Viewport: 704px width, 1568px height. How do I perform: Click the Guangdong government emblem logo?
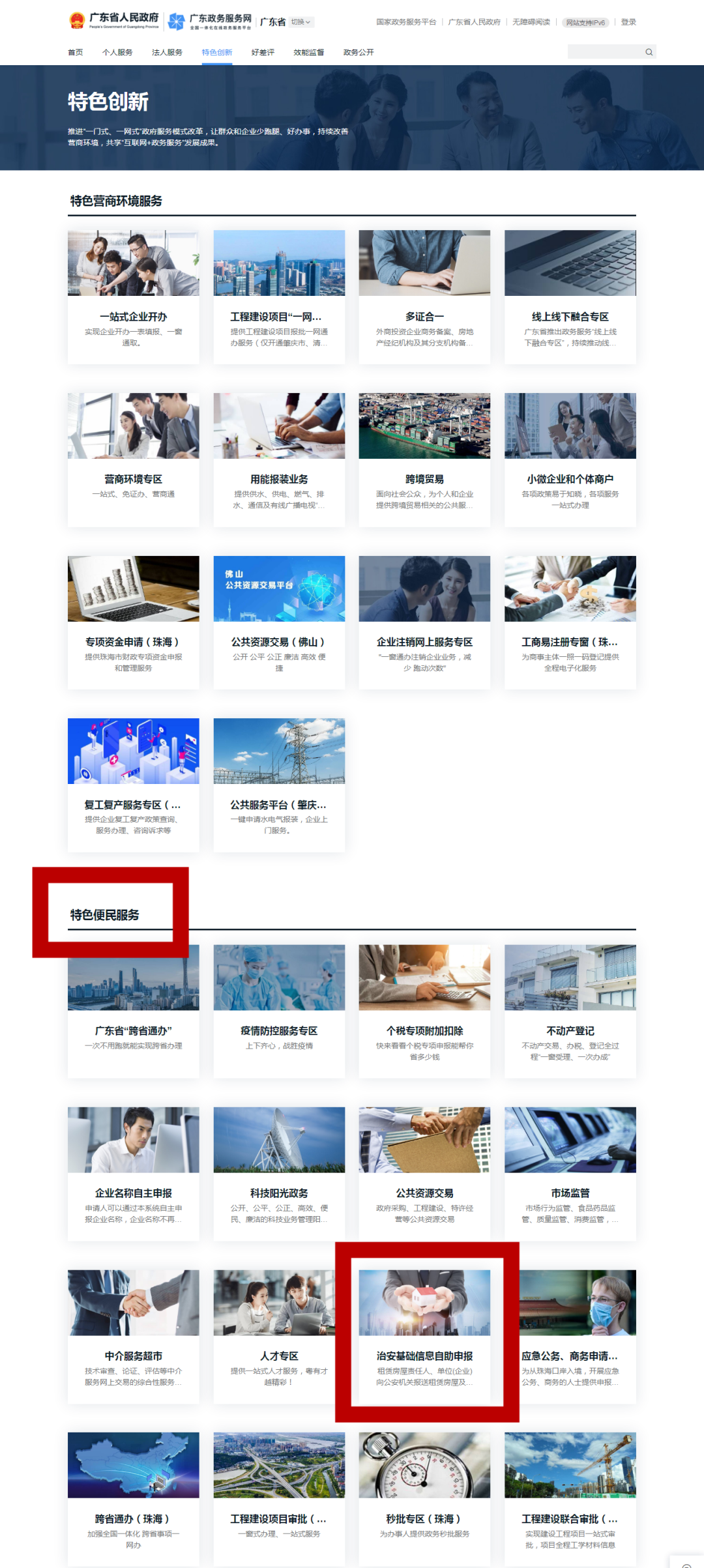(x=77, y=21)
